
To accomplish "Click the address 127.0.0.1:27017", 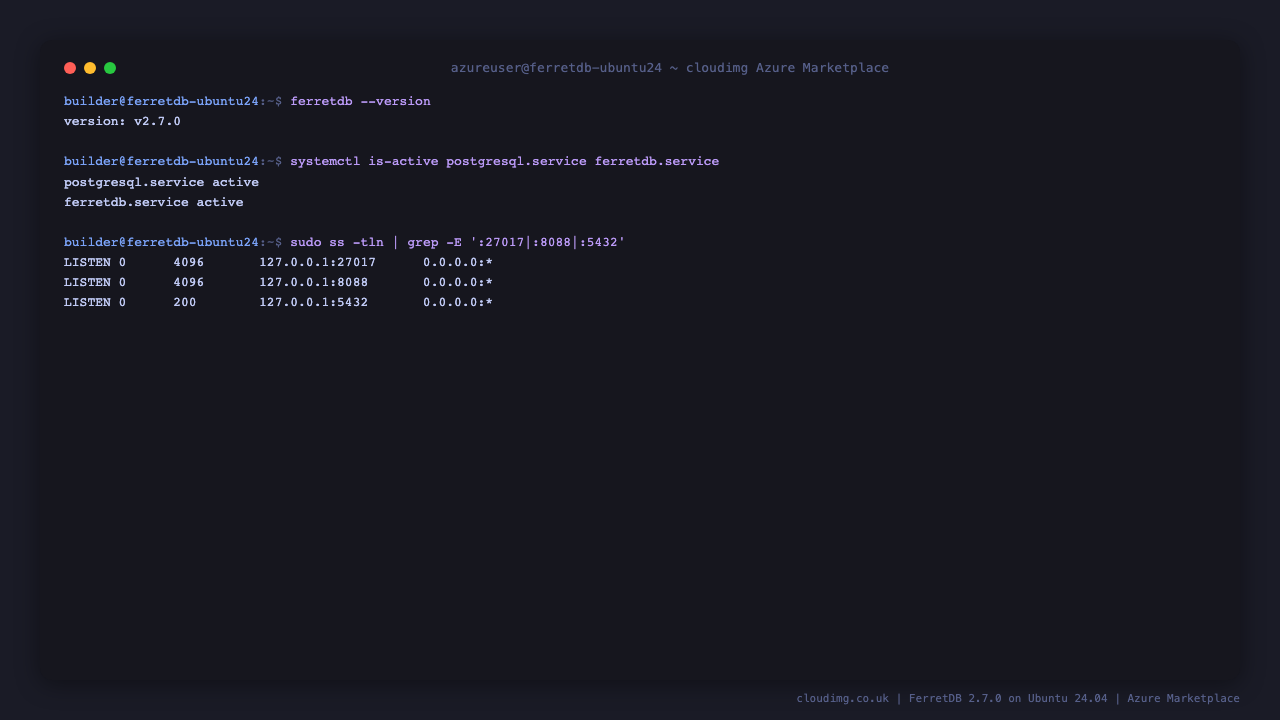I will coord(318,262).
